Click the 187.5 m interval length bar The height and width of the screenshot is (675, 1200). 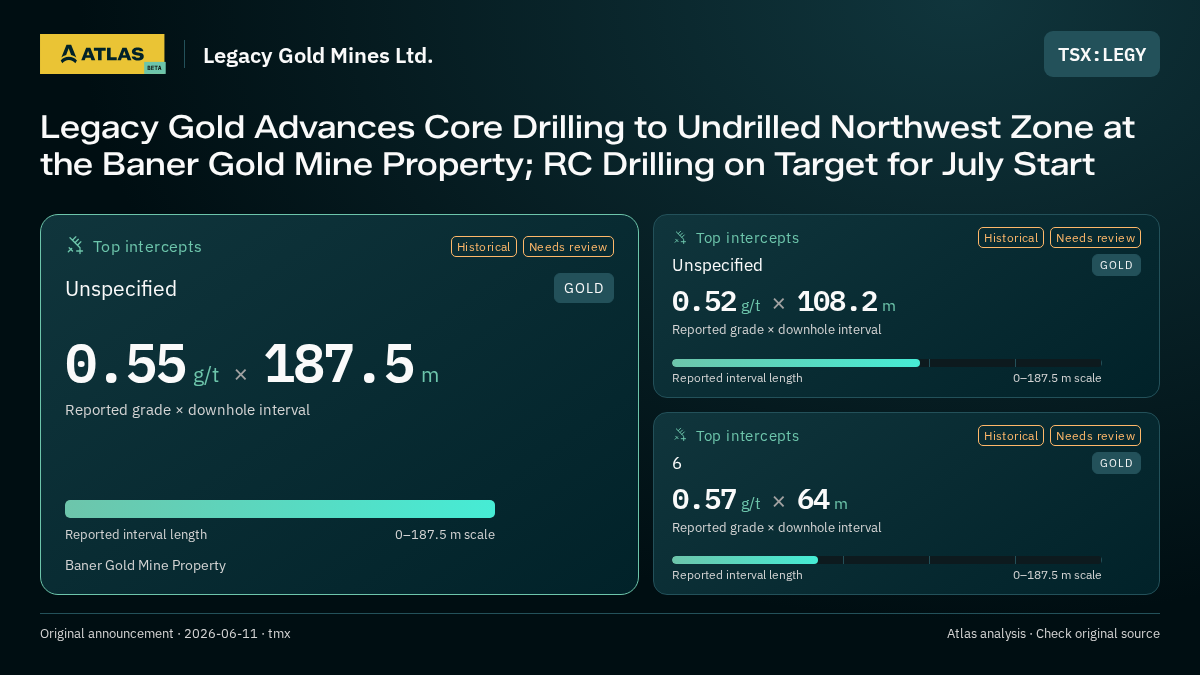pos(280,509)
